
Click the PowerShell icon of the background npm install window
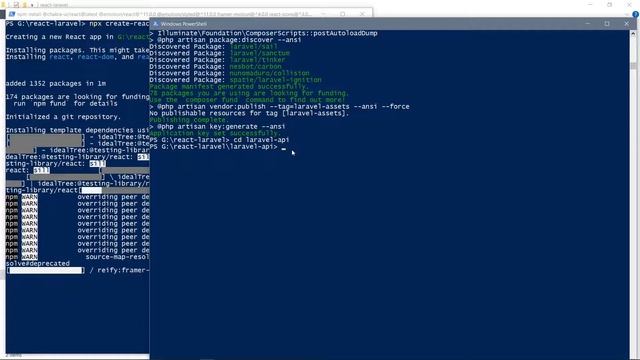pos(12,14)
